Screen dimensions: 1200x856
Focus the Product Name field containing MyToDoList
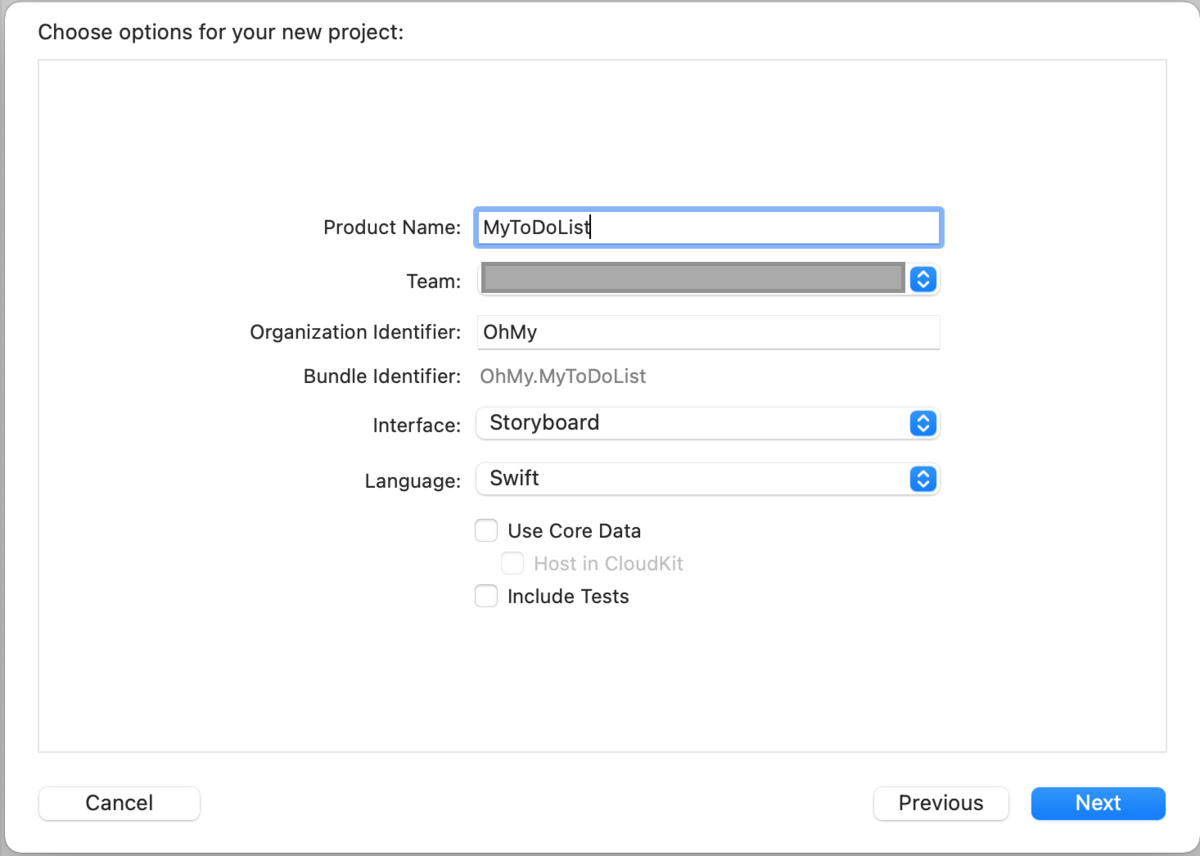708,227
